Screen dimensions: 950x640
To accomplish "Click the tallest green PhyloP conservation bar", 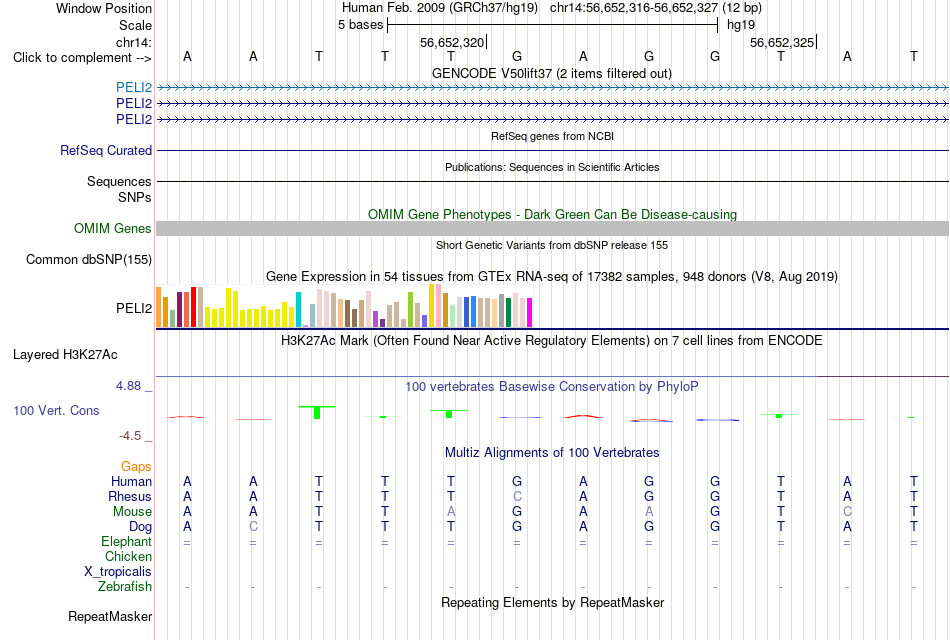I will [317, 412].
